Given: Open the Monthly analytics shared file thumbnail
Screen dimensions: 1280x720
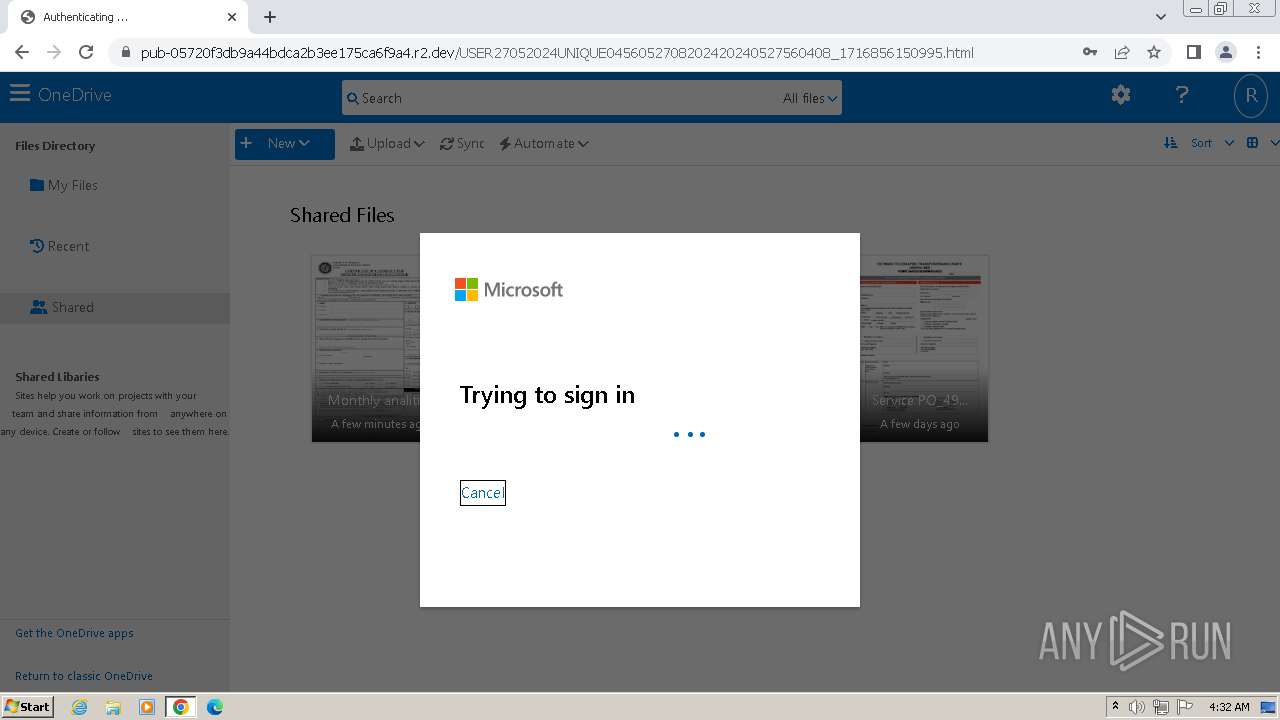Looking at the screenshot, I should (366, 348).
